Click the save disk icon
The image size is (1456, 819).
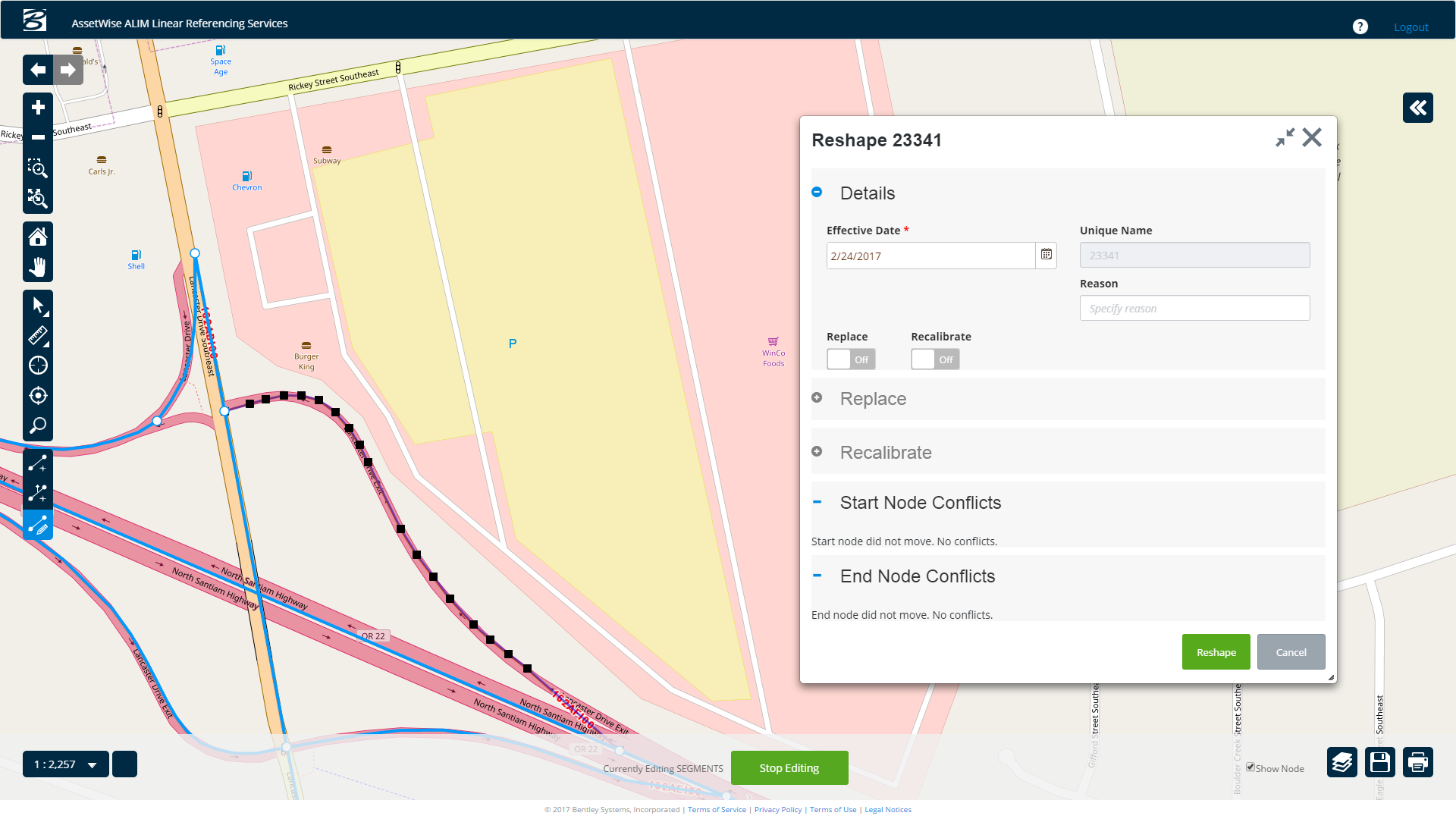click(x=1379, y=762)
